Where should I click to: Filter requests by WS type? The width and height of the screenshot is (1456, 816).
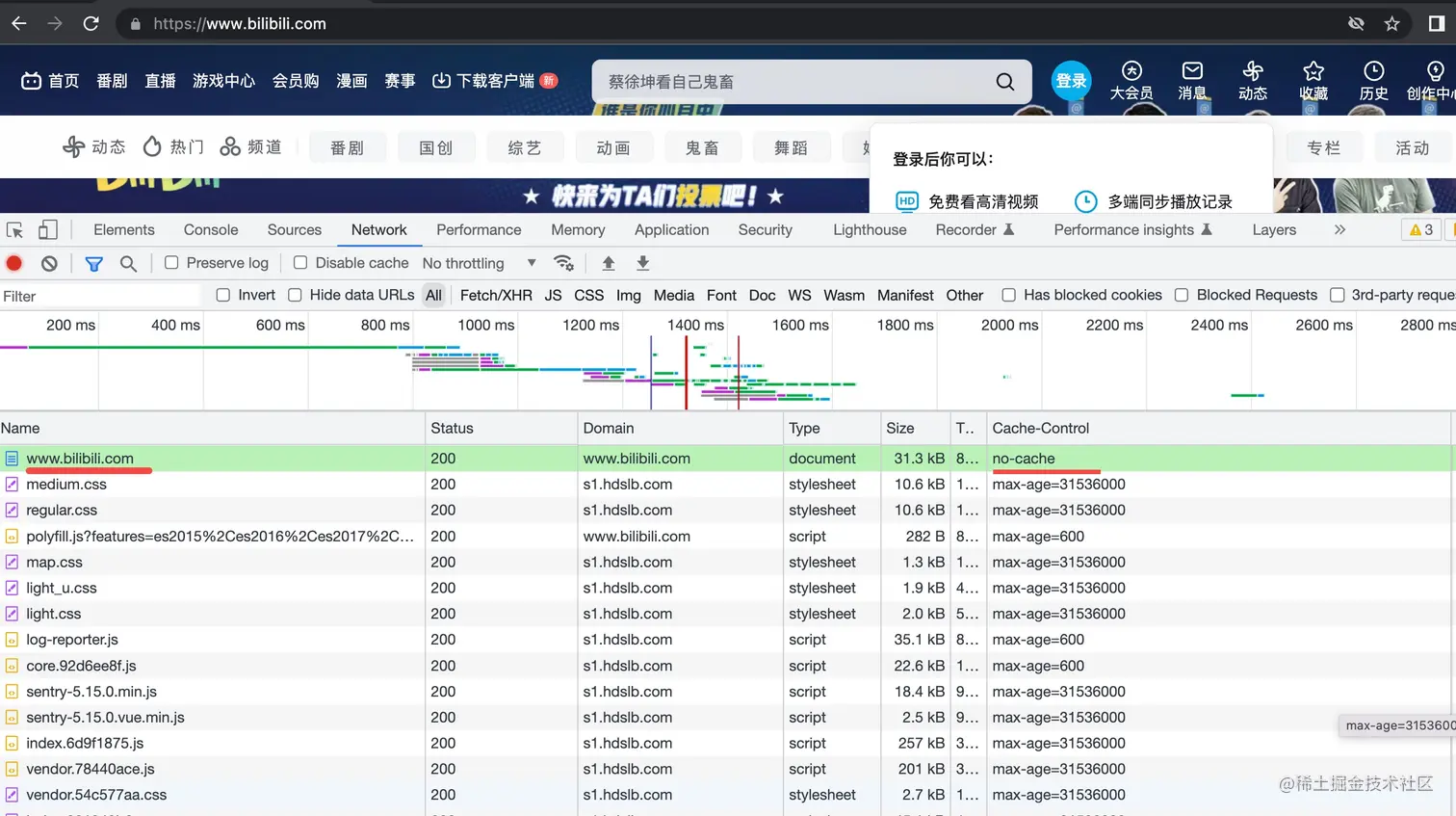(x=799, y=296)
